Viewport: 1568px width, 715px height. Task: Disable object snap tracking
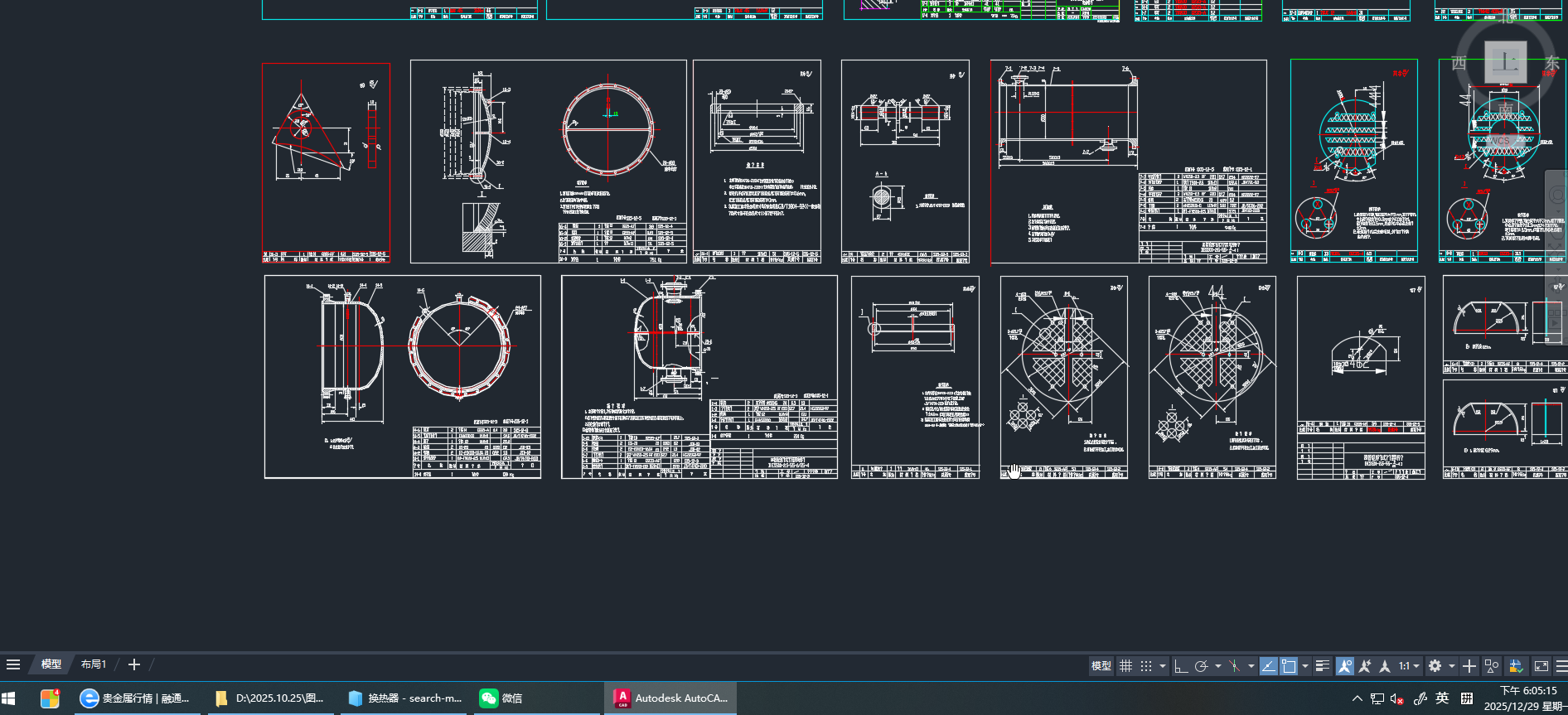[x=1268, y=666]
